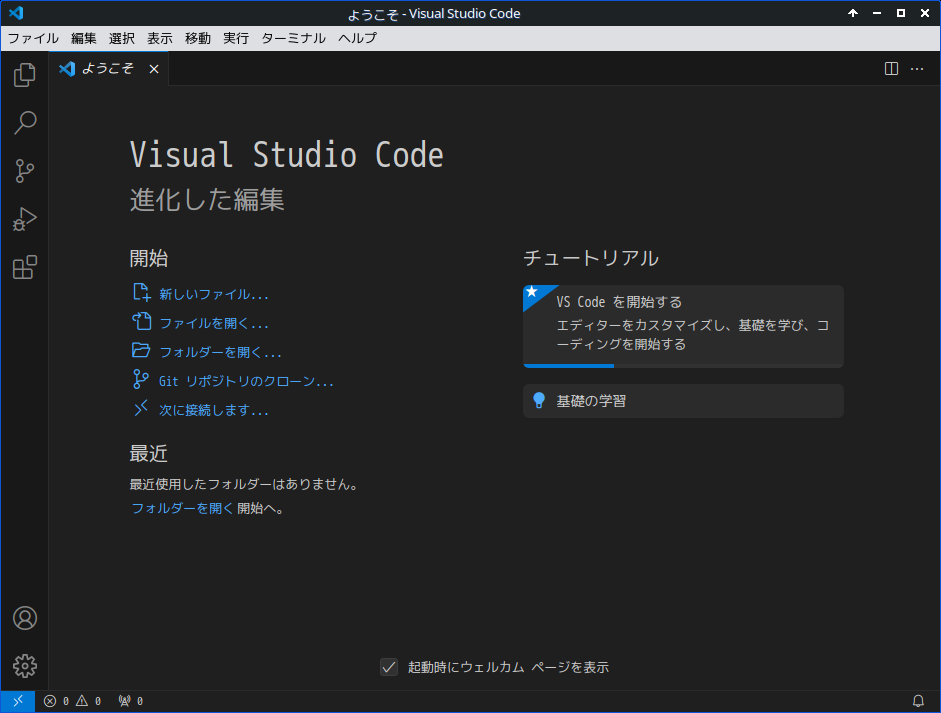Click the keep-above arrow in title bar
This screenshot has height=713, width=941.
853,13
